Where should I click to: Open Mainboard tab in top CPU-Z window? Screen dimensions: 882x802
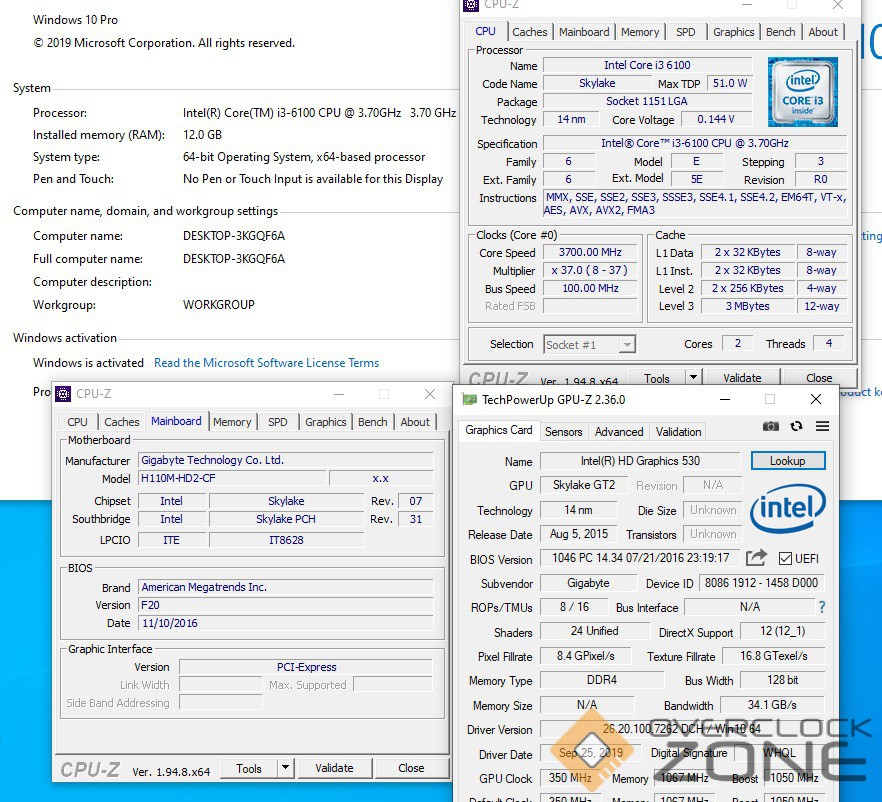(x=584, y=32)
